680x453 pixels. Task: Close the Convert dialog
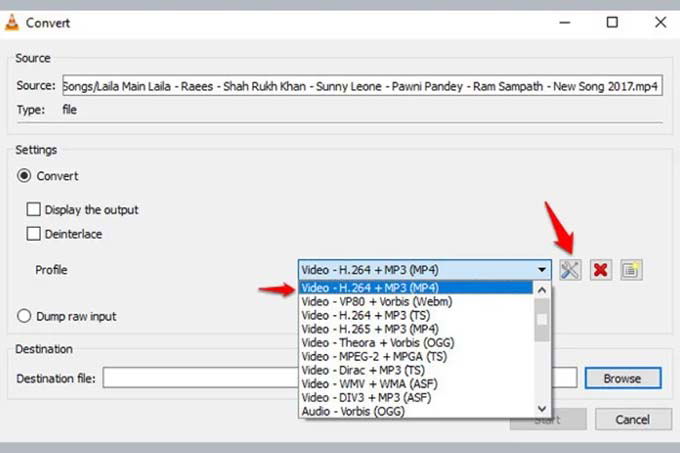click(660, 22)
